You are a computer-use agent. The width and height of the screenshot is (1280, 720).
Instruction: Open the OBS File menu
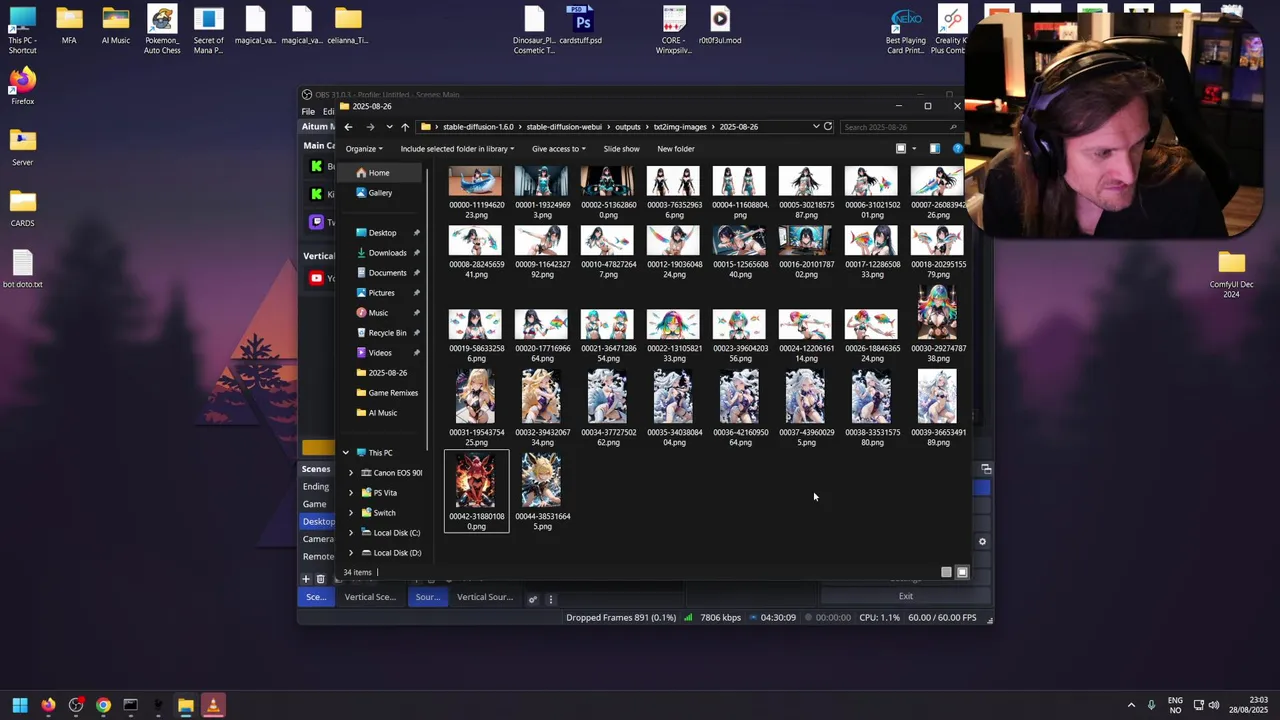[x=308, y=111]
